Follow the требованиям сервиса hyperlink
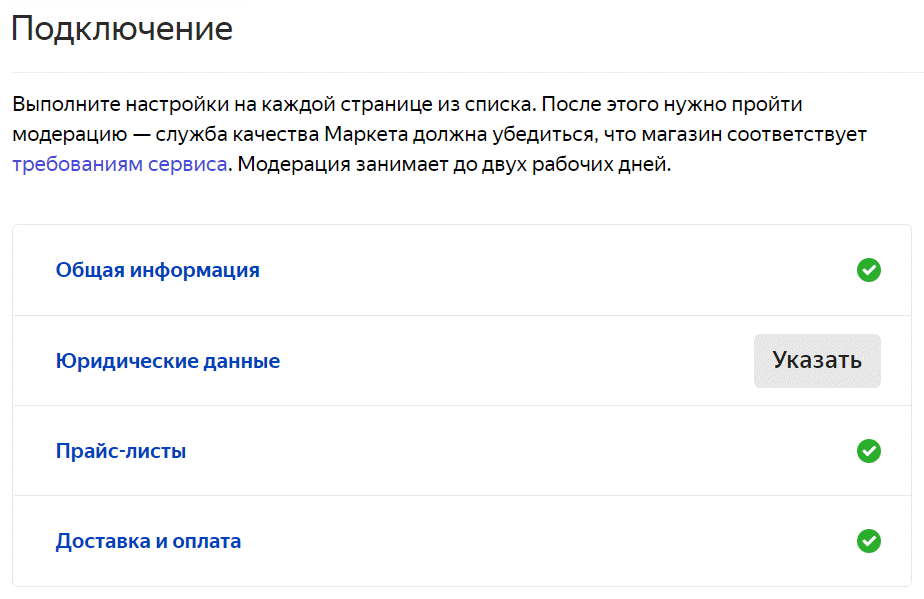Screen dimensions: 924x599 [x=120, y=164]
